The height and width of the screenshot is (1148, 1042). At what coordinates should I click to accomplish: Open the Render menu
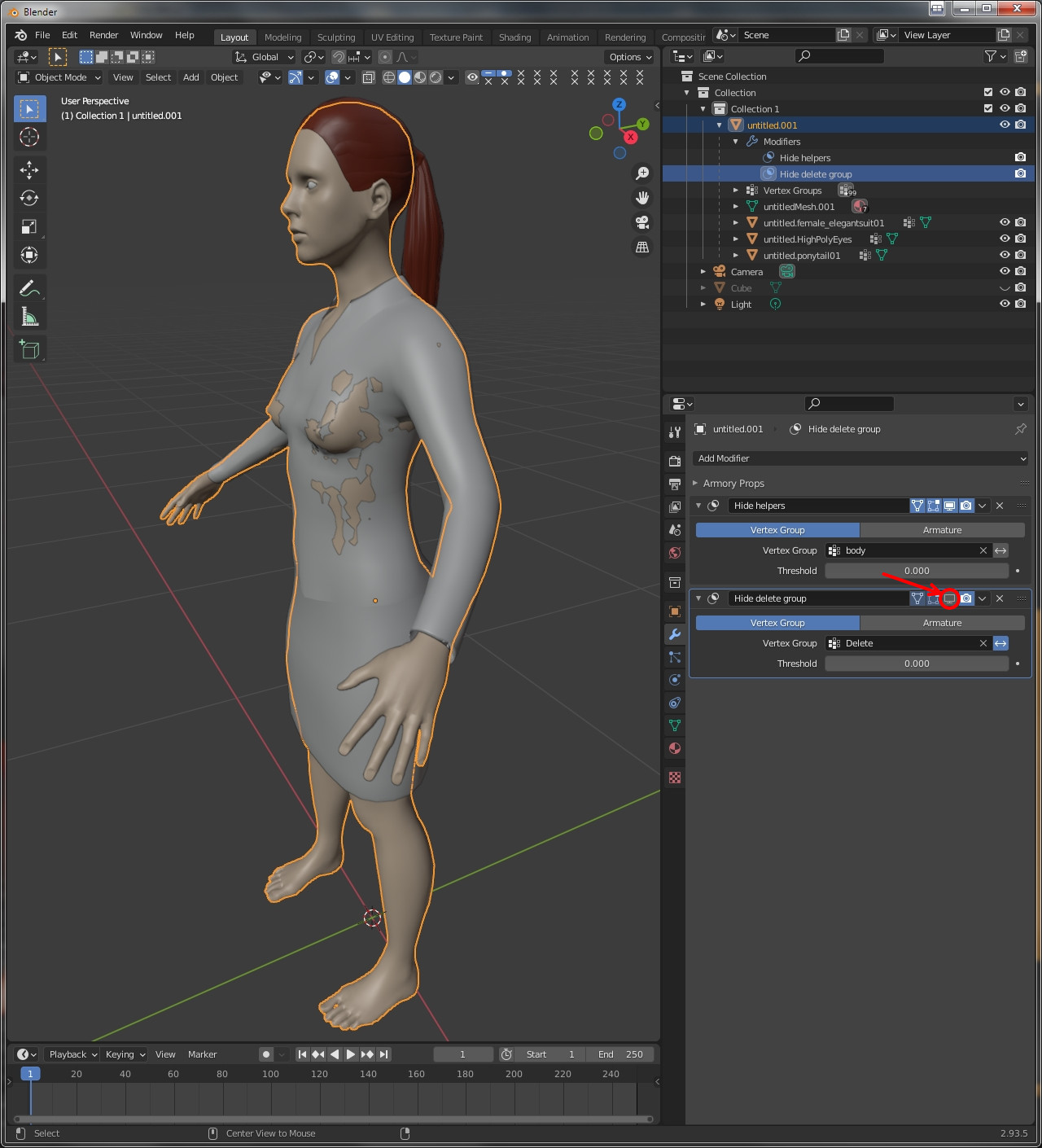103,35
